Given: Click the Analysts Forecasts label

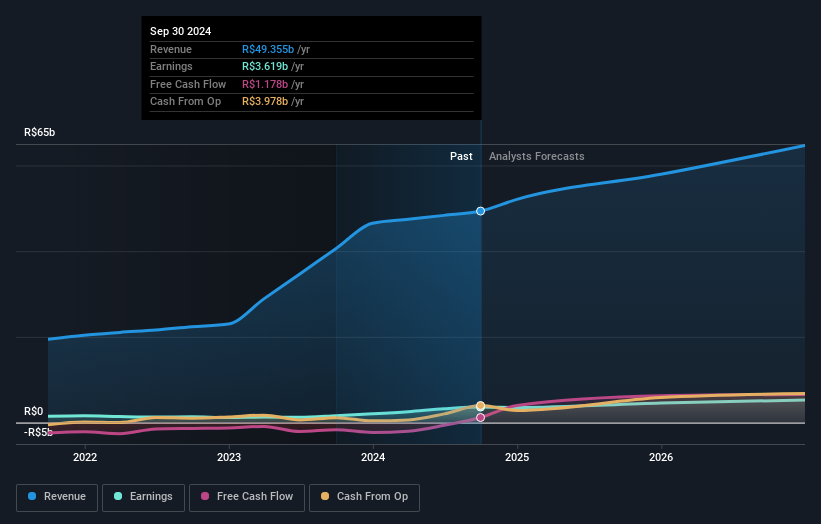Looking at the screenshot, I should [x=537, y=156].
